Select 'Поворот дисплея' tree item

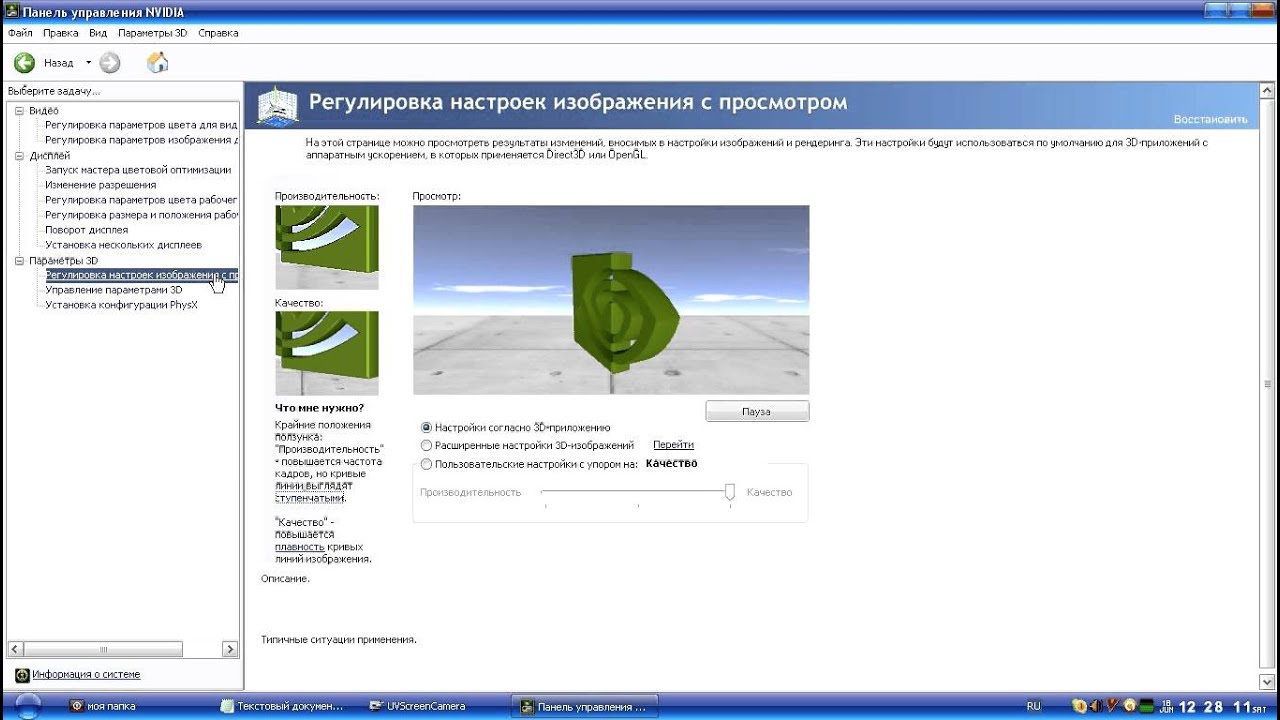coord(86,230)
